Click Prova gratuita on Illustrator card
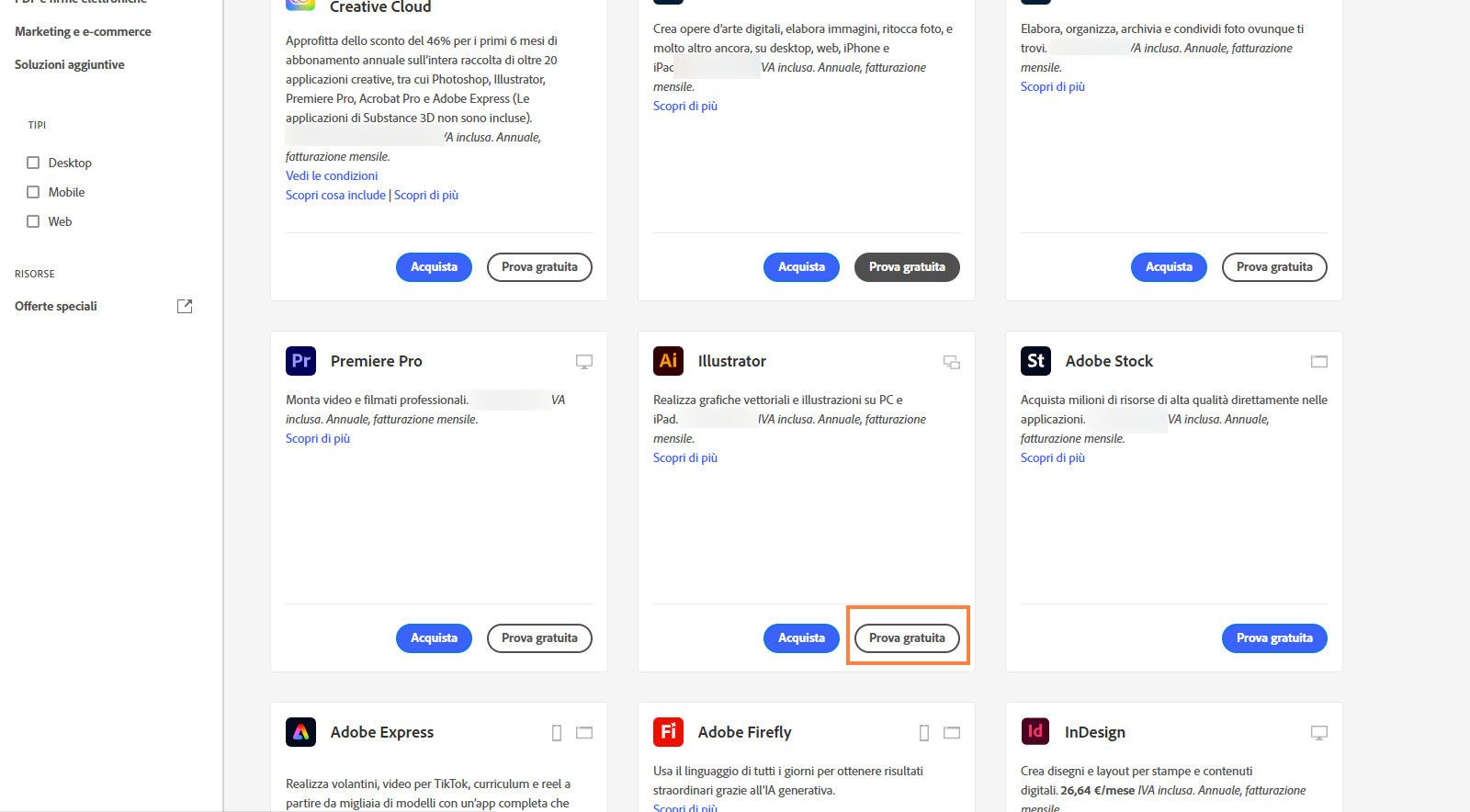Screen dimensions: 1470x812 (907, 638)
